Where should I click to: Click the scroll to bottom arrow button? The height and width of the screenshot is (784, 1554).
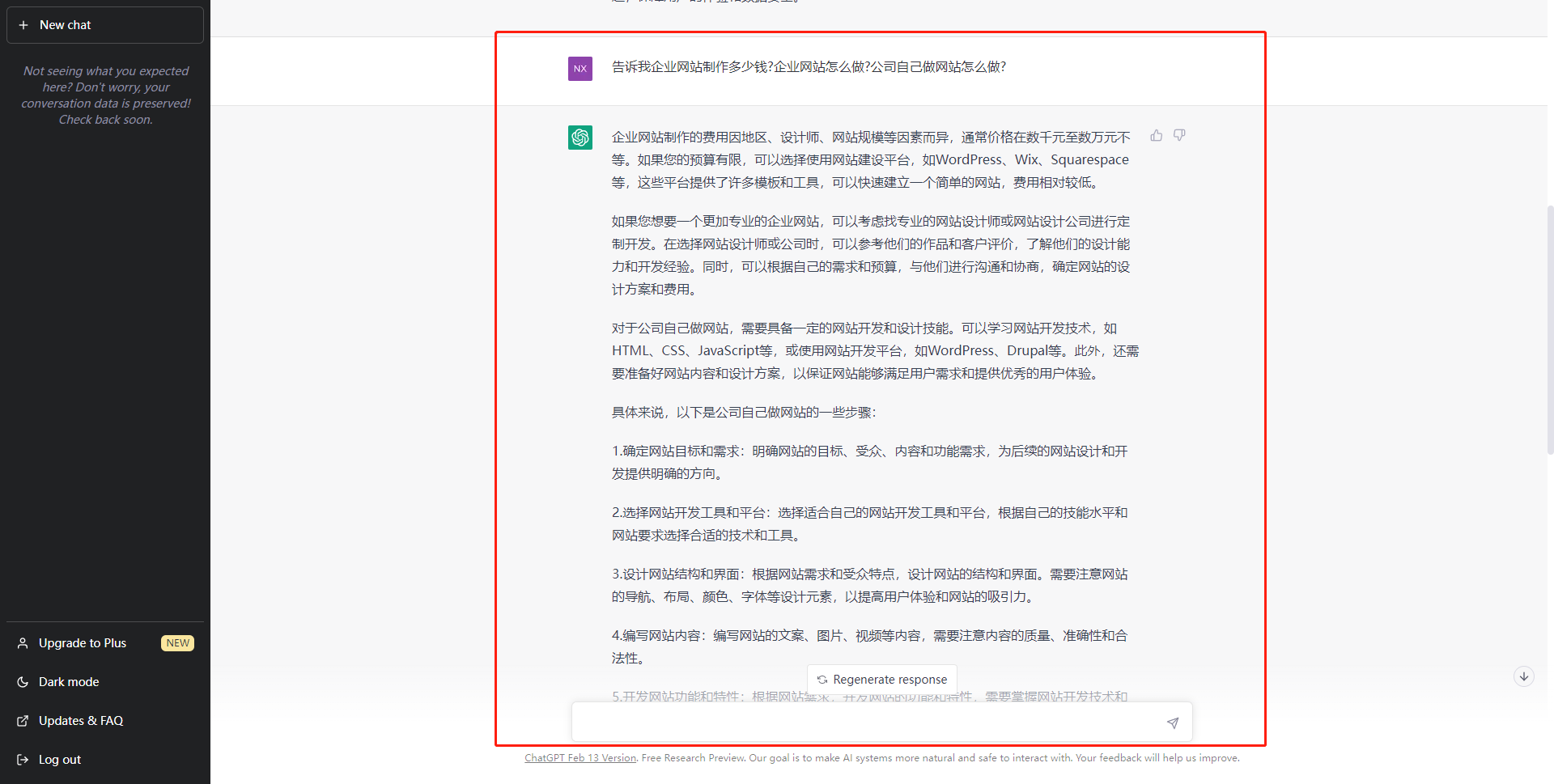click(x=1524, y=676)
